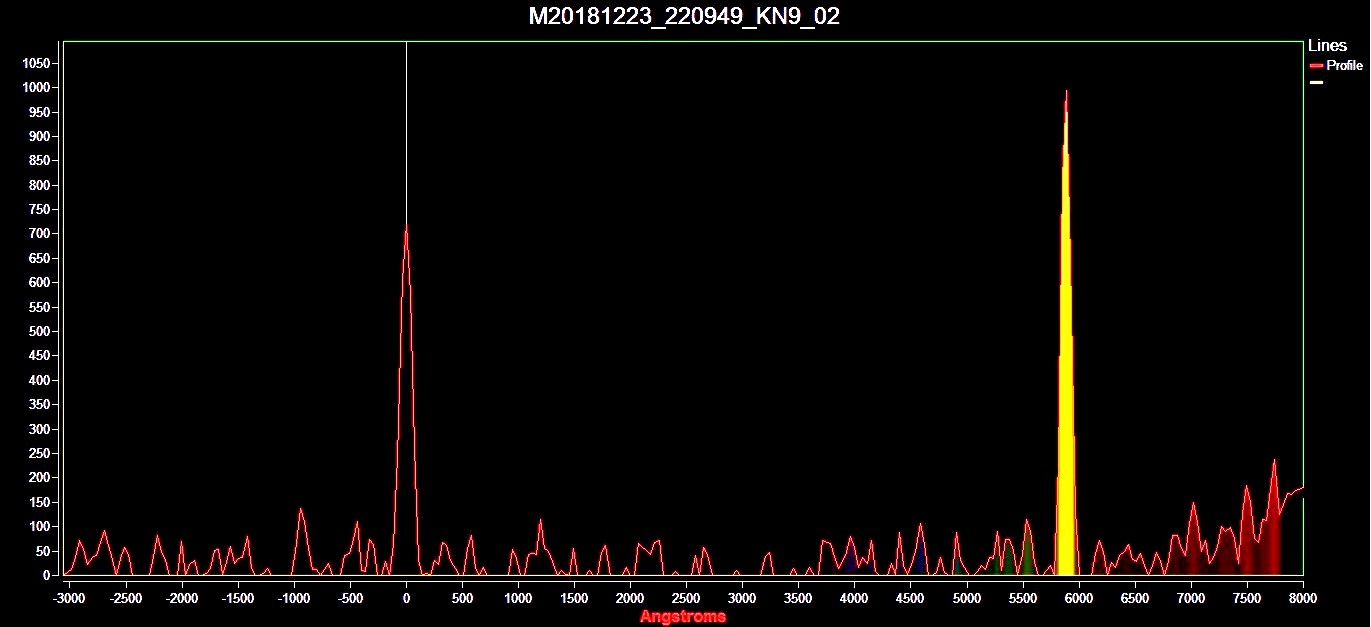Select the red "Angstroms" axis title
Image resolution: width=1371 pixels, height=627 pixels.
(683, 617)
